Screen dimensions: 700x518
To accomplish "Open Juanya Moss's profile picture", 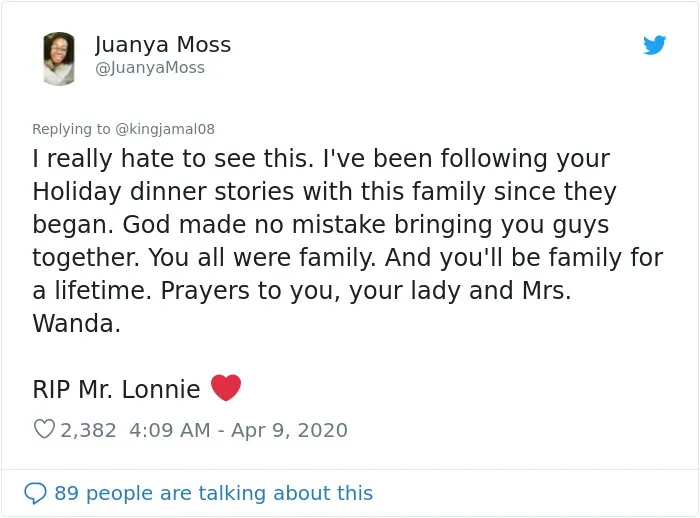I will click(59, 58).
